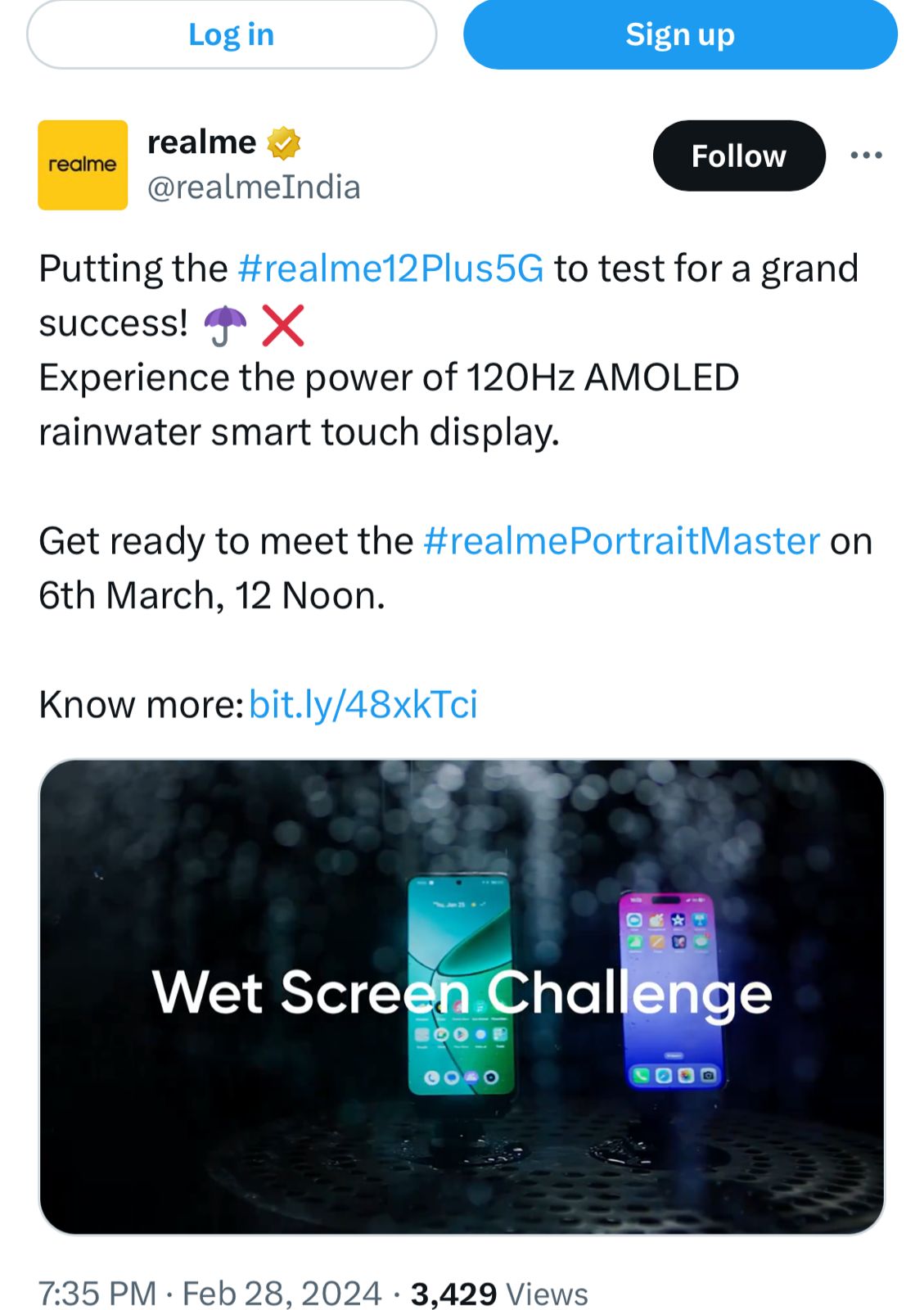Viewport: 924px width, 1310px height.
Task: Open the #realmePortraitMaster hashtag
Action: (x=622, y=541)
